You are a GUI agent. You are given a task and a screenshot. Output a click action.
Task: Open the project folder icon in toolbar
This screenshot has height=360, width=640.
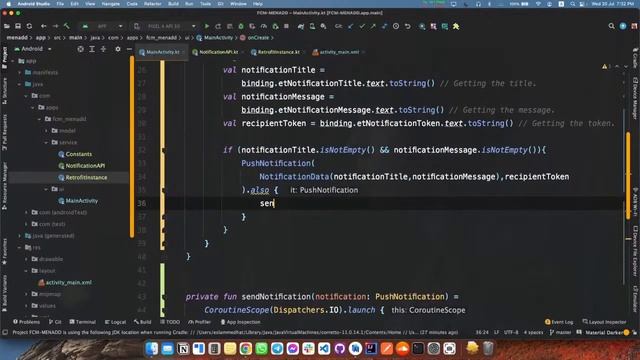7,26
